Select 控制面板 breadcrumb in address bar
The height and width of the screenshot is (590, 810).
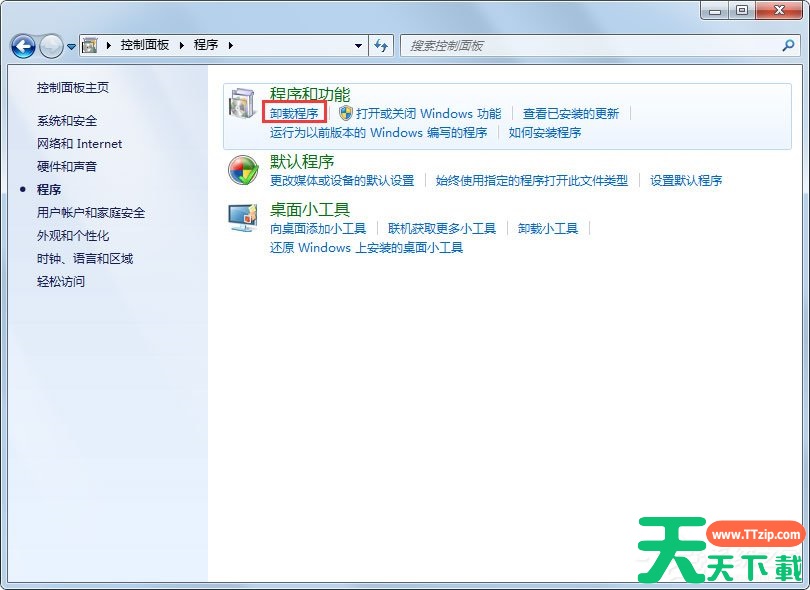click(145, 45)
